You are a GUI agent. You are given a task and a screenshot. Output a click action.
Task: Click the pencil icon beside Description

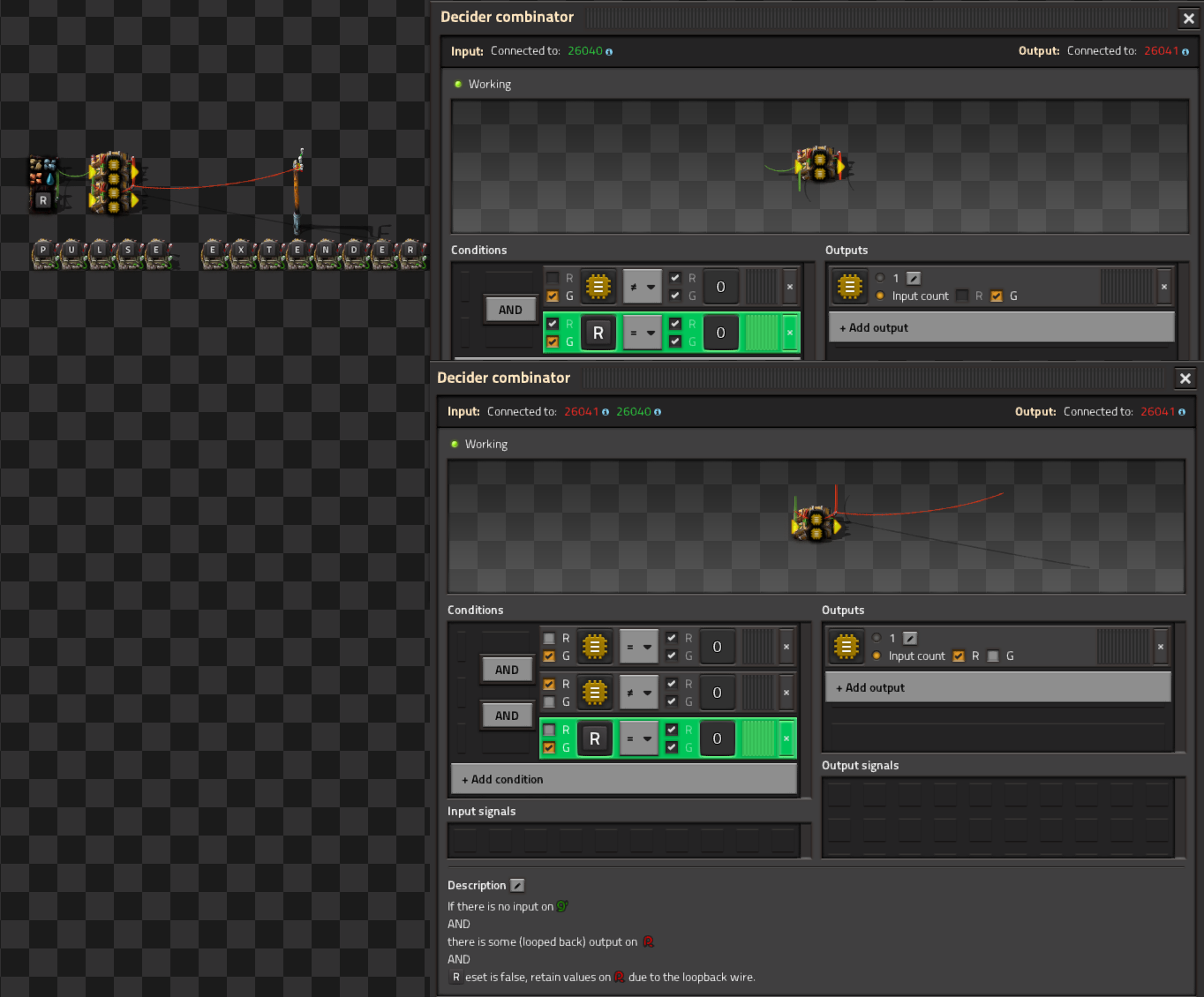pos(517,885)
